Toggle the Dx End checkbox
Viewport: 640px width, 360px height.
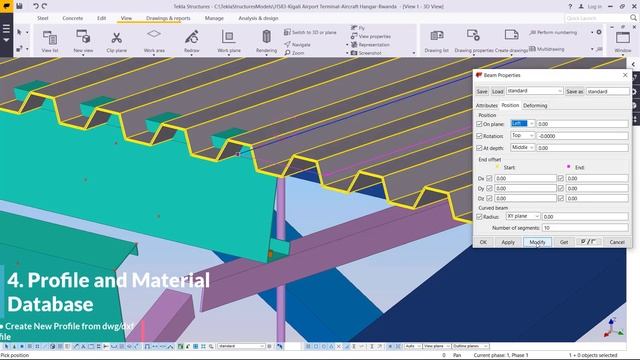(x=561, y=178)
